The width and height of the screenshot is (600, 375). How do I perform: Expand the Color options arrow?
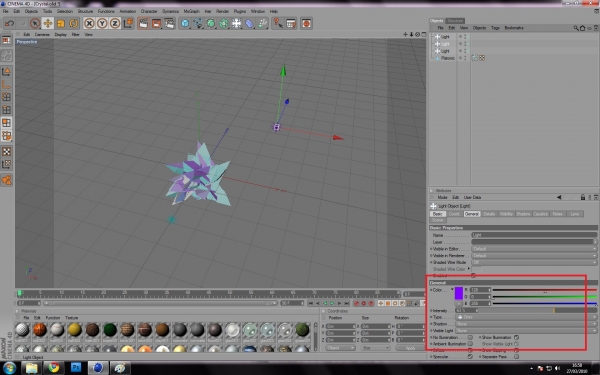coord(452,290)
